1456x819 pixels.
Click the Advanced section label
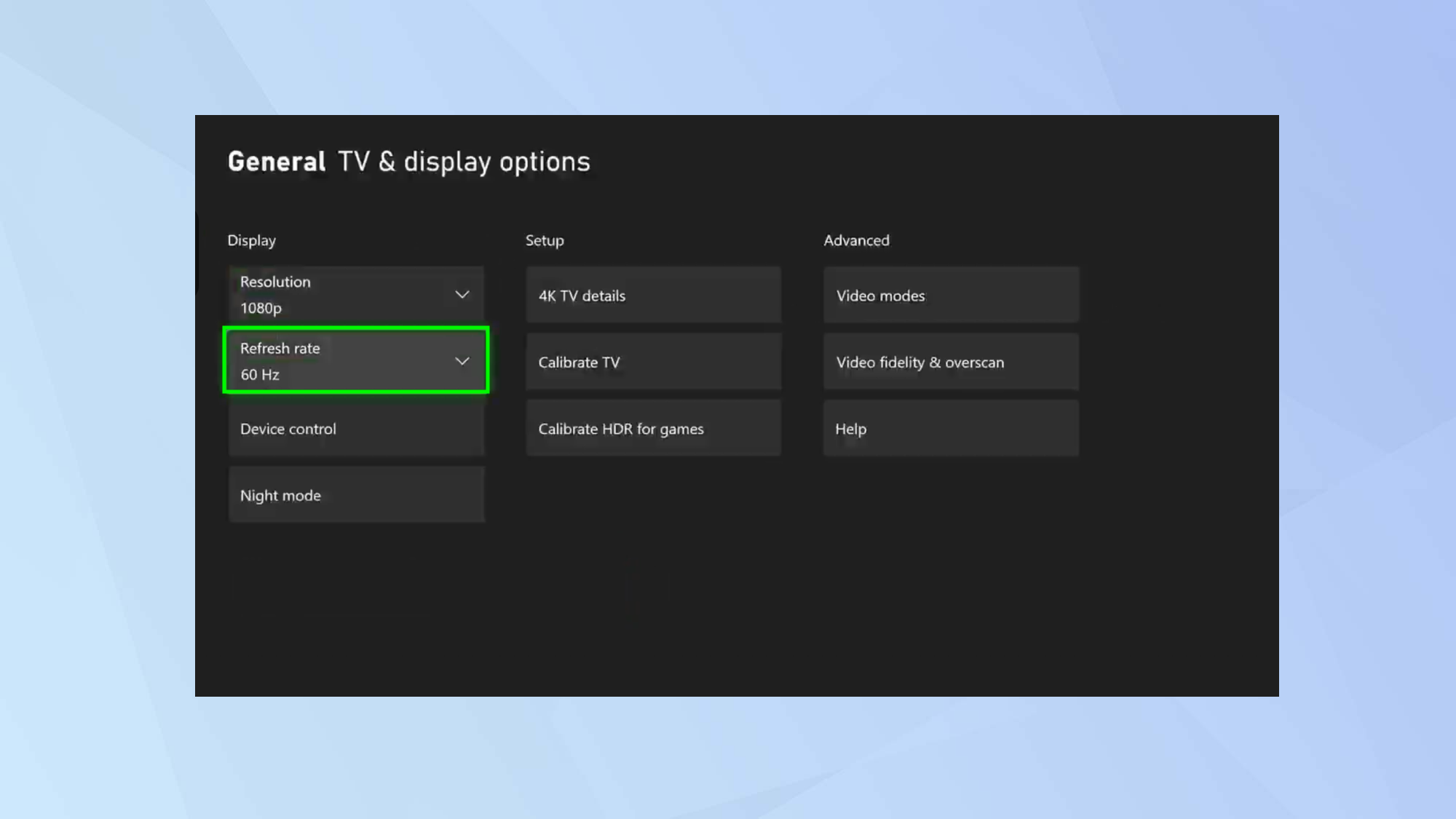coord(856,240)
